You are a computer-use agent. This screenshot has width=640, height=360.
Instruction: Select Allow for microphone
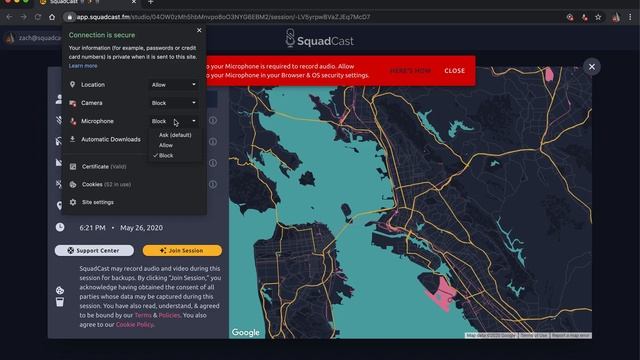pos(166,145)
